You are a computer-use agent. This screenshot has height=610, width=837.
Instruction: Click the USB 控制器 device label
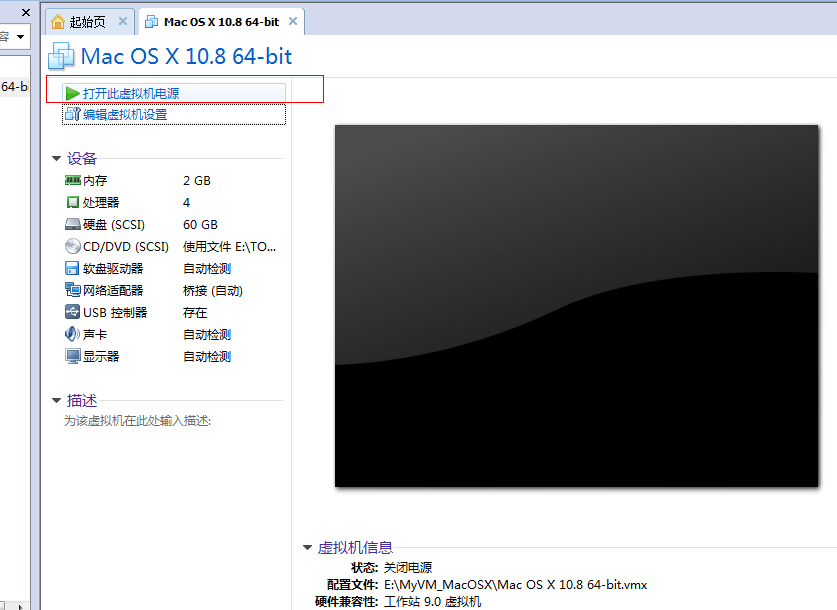[115, 312]
